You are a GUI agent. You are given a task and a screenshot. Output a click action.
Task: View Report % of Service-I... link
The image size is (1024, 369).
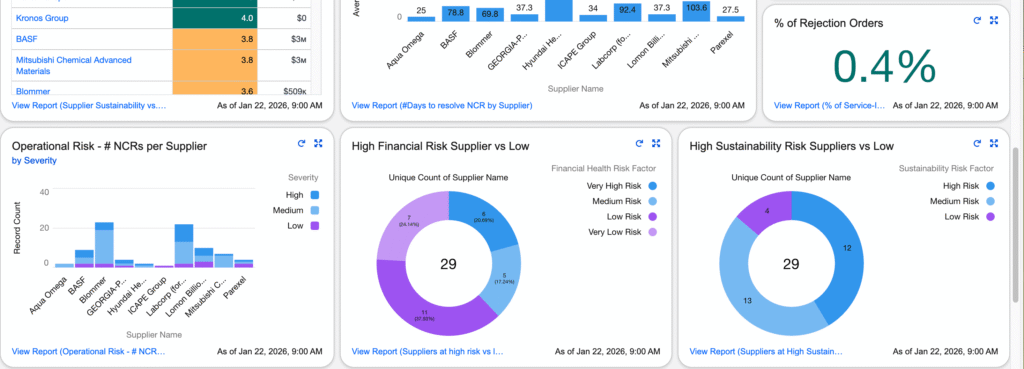point(830,105)
